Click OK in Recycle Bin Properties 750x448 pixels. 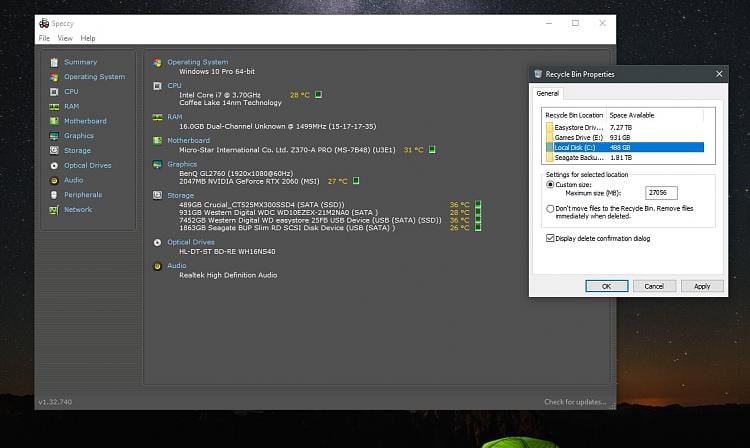pyautogui.click(x=607, y=286)
